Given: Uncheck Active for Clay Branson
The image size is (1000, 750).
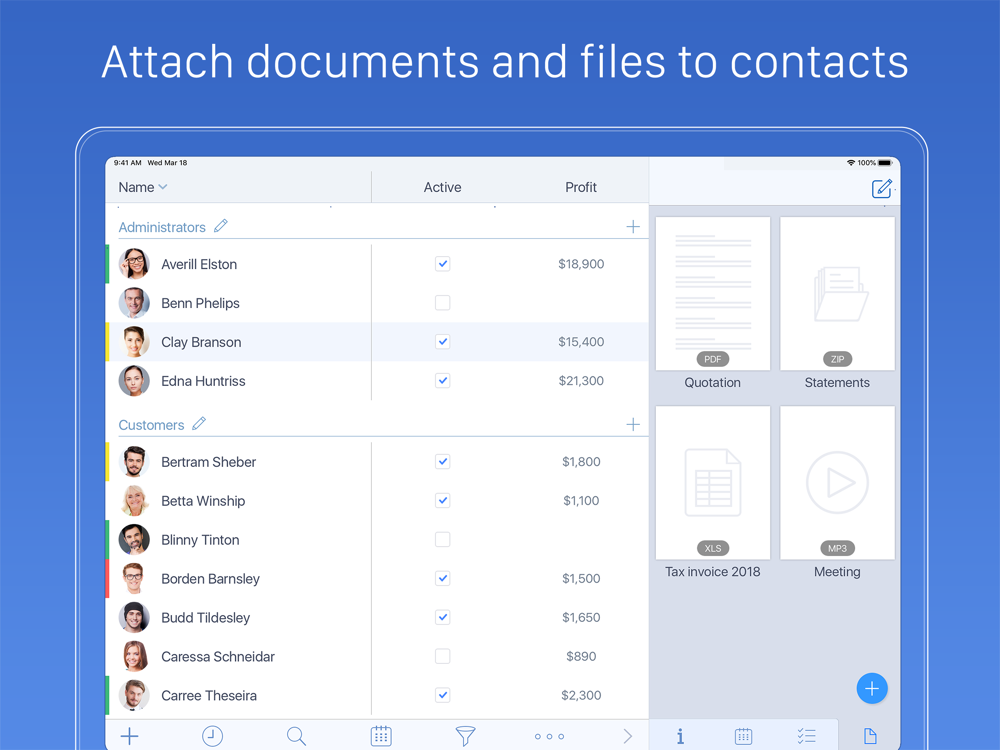Looking at the screenshot, I should tap(443, 341).
